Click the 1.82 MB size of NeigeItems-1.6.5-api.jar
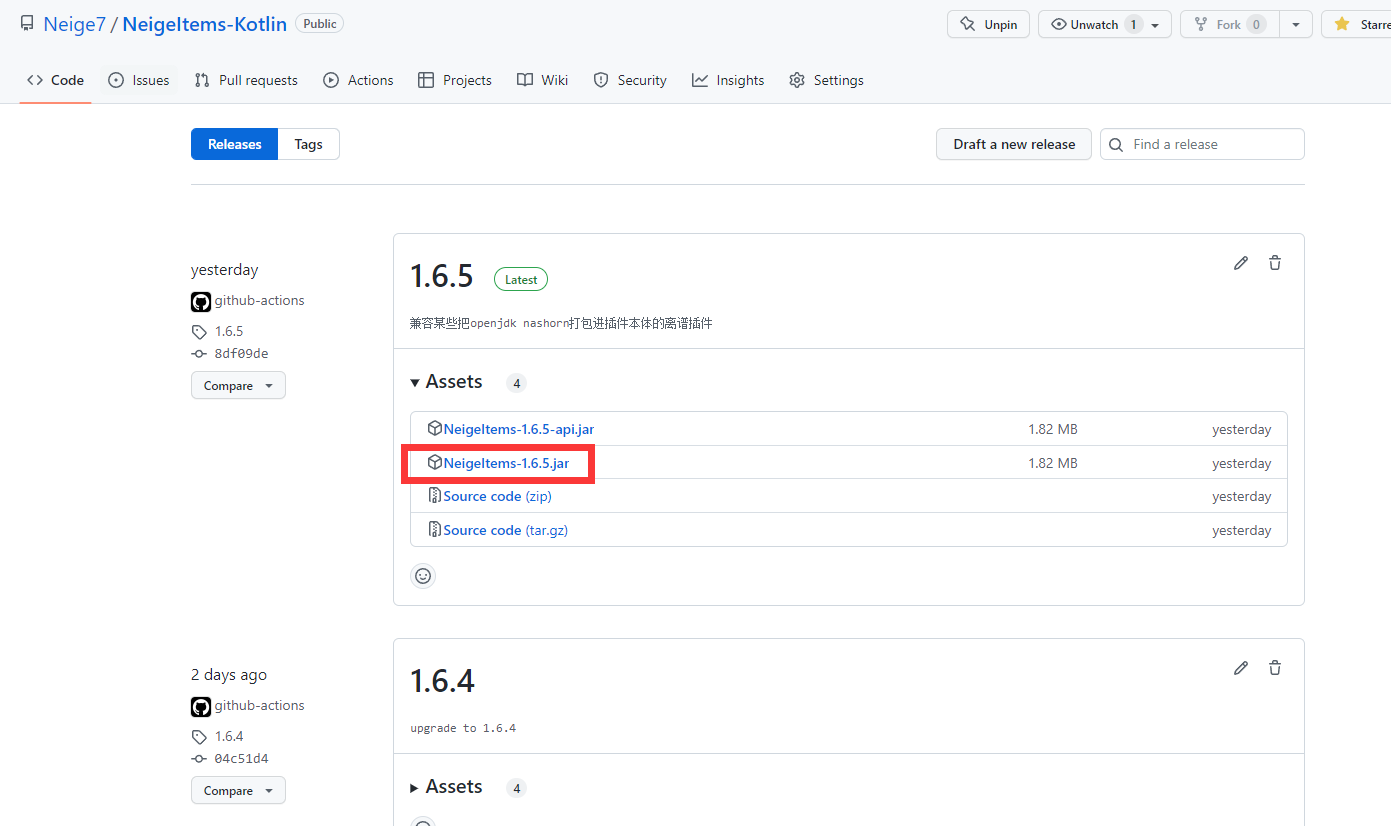This screenshot has width=1391, height=826. [1053, 429]
